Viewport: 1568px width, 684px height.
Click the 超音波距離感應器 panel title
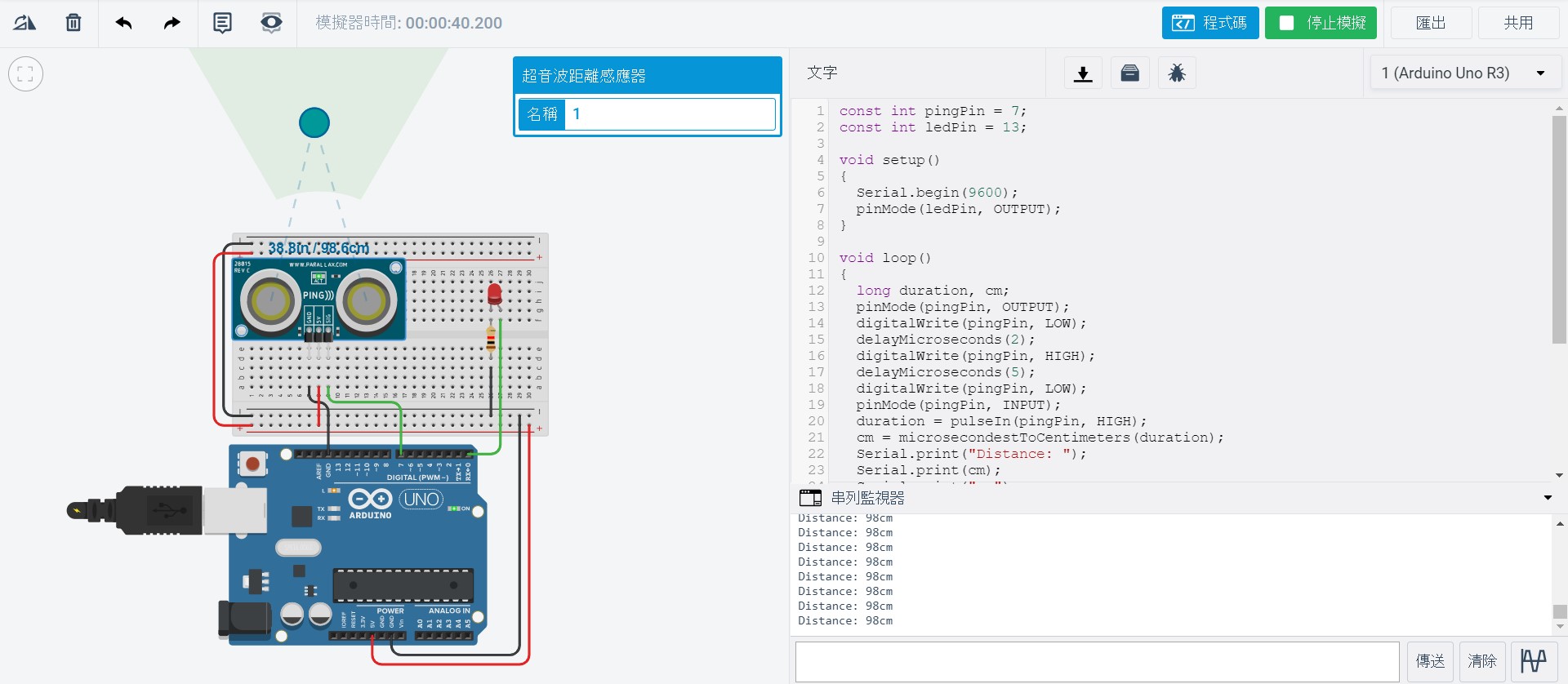[x=584, y=76]
